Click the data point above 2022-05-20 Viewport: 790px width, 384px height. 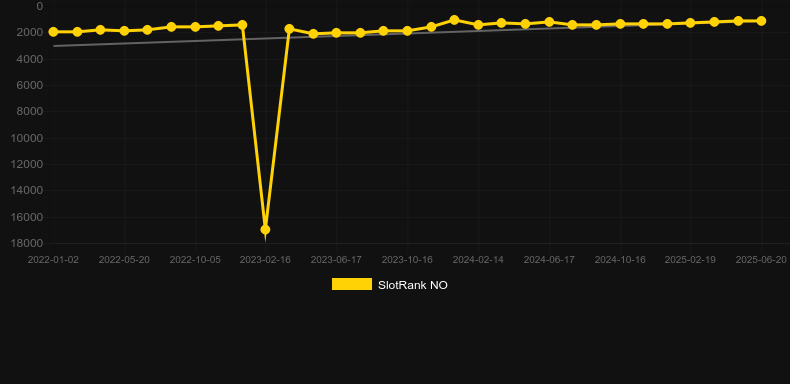click(x=124, y=31)
